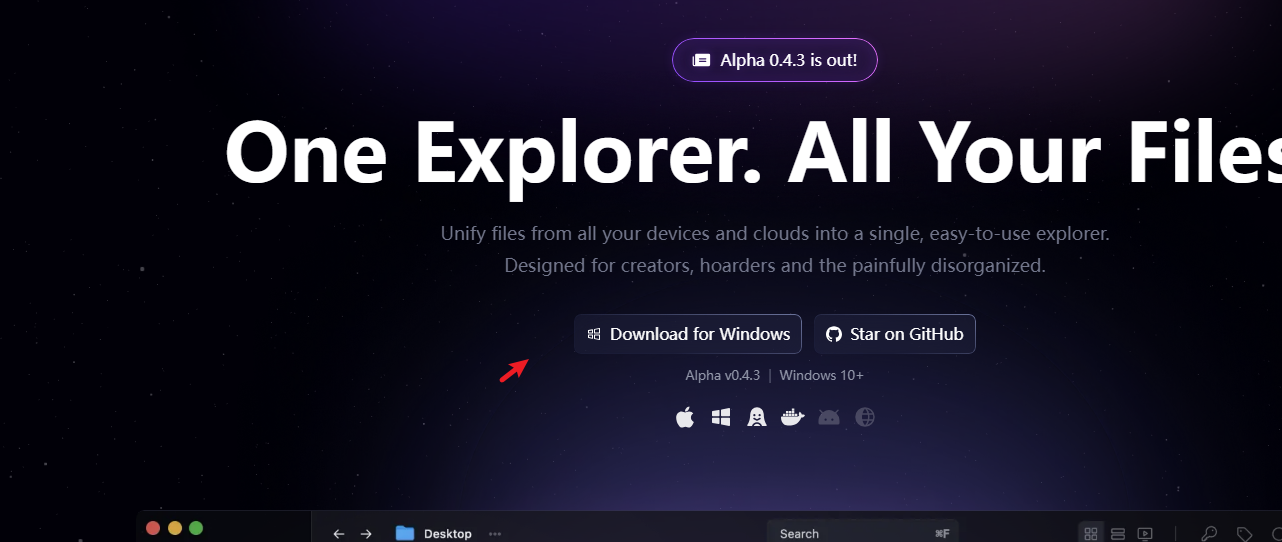
Task: Click the Alpha 0.4.3 is out! badge
Action: click(x=775, y=60)
